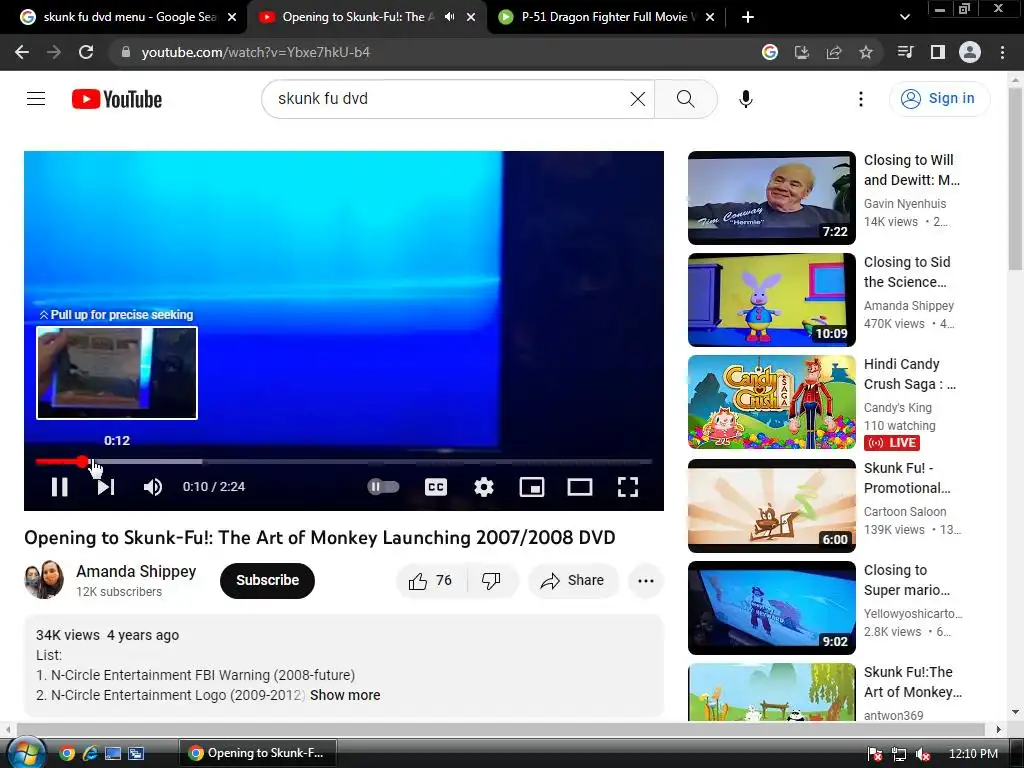Close the P-51 Dragon Fighter tab
1024x768 pixels.
point(711,17)
